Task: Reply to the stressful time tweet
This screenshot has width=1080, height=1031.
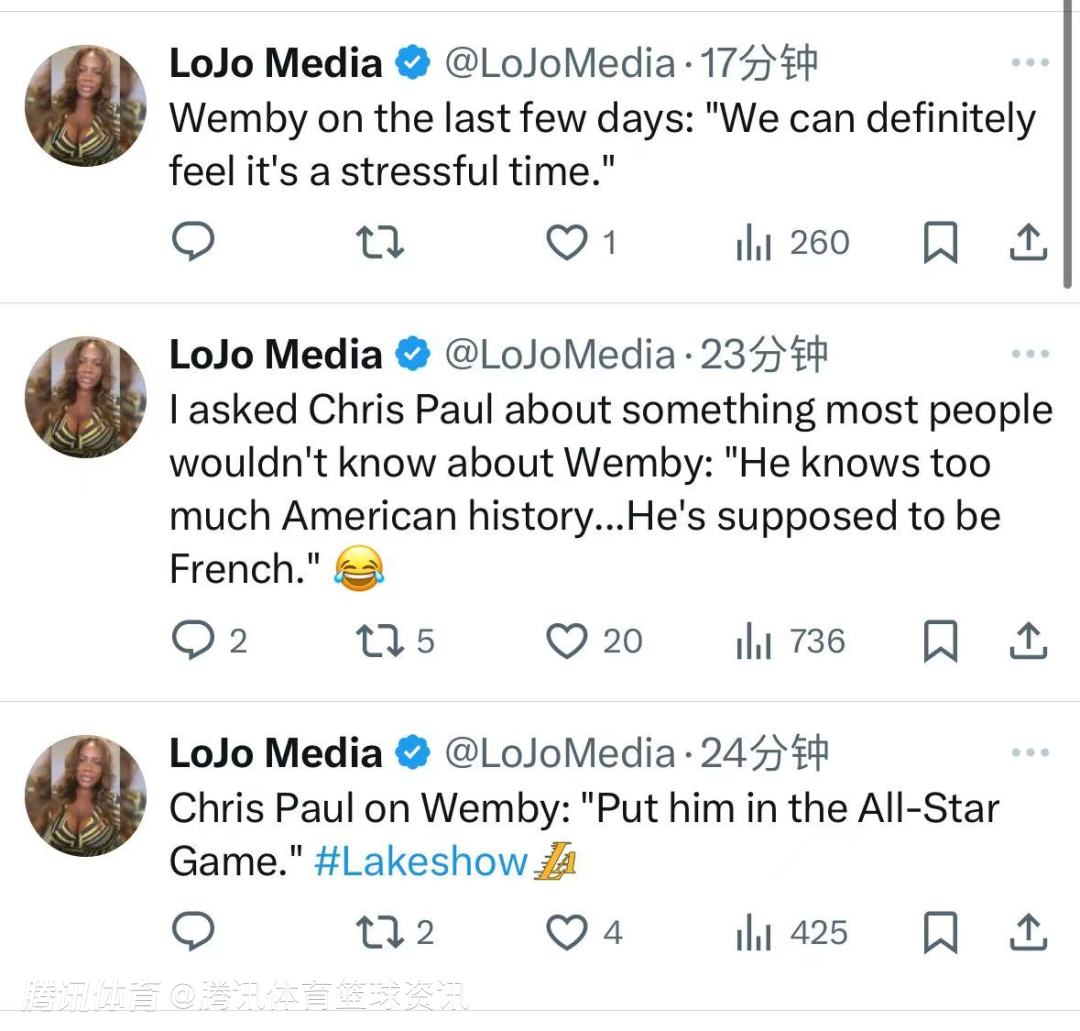Action: pos(193,242)
